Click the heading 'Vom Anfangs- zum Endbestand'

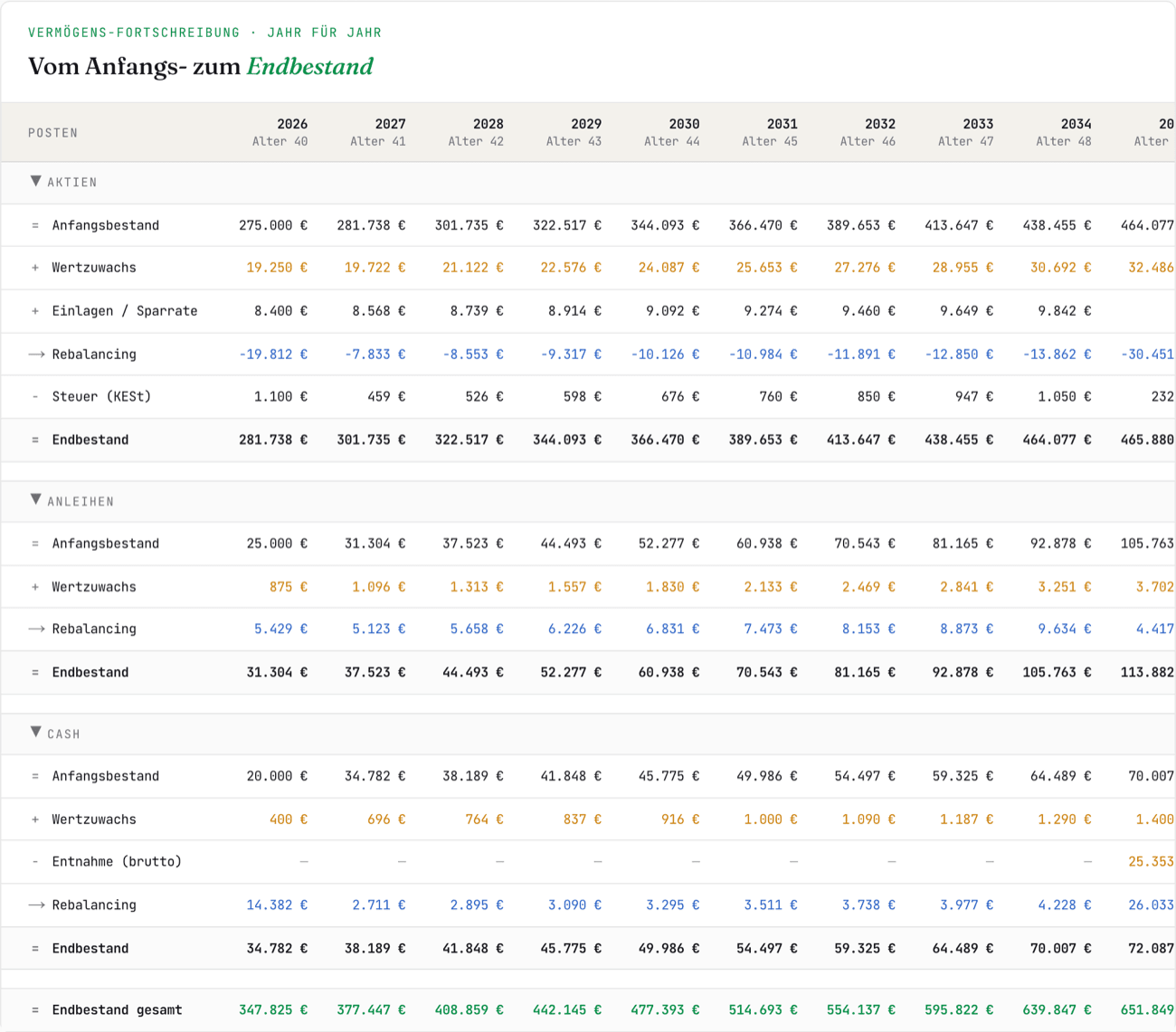(x=201, y=66)
